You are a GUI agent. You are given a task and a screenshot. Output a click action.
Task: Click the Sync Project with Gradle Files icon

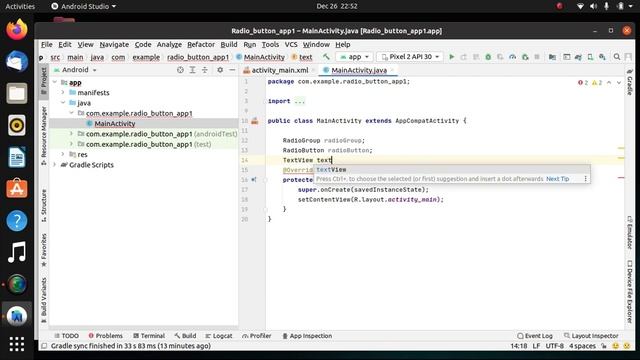578,57
